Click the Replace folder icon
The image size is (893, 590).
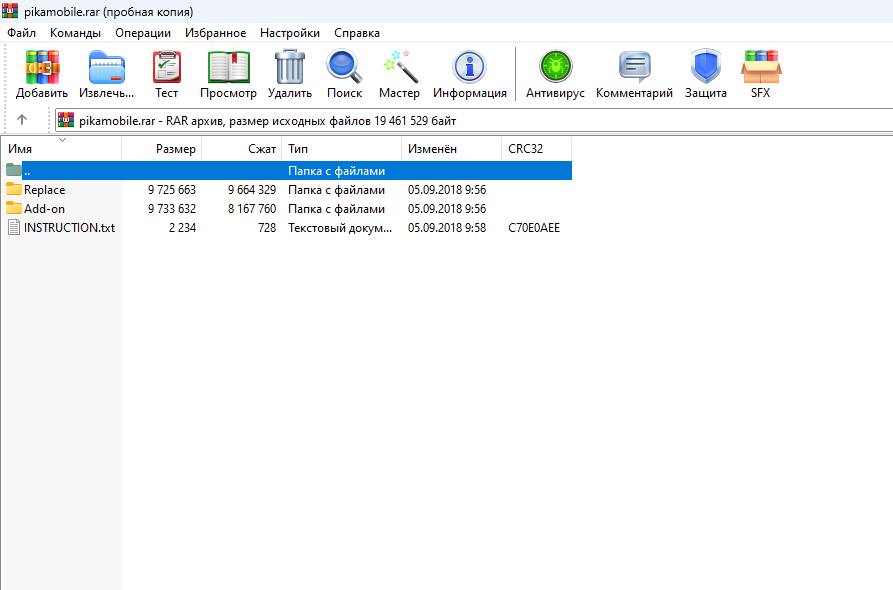[x=14, y=189]
